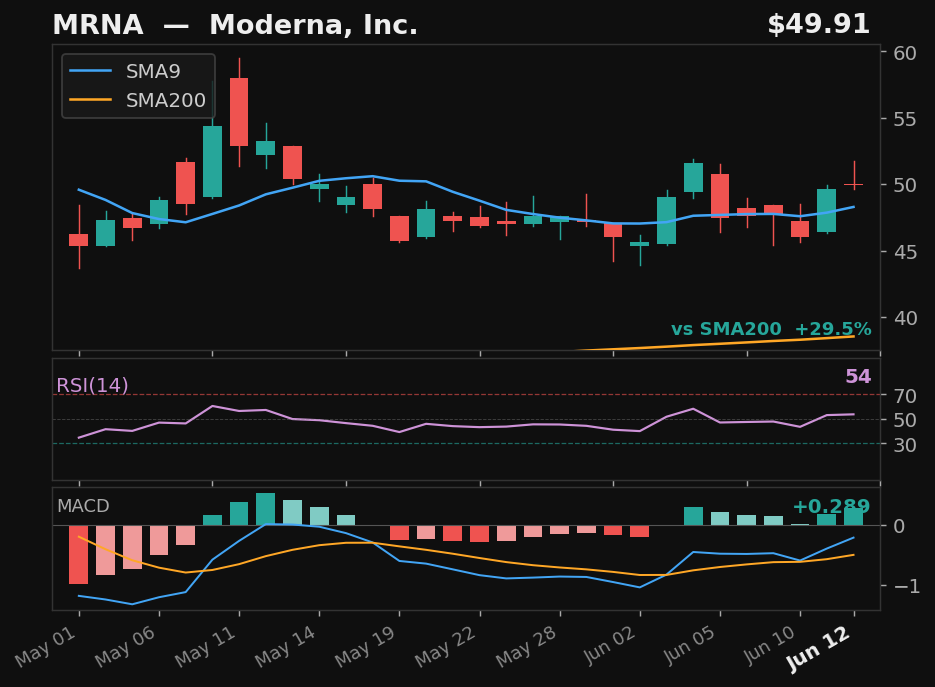Screen dimensions: 935x687
Task: Click the 60 price axis label
Action: coord(905,53)
